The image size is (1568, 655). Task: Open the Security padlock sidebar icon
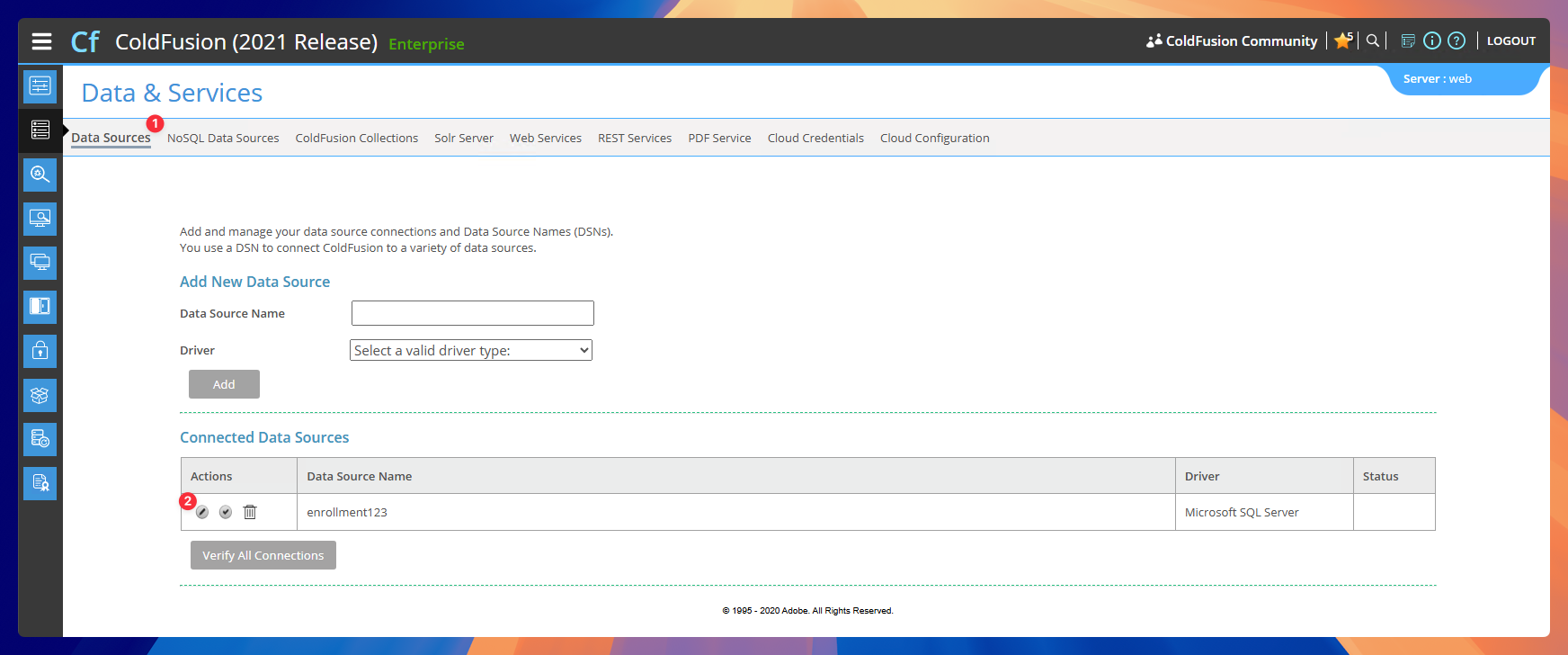[40, 350]
